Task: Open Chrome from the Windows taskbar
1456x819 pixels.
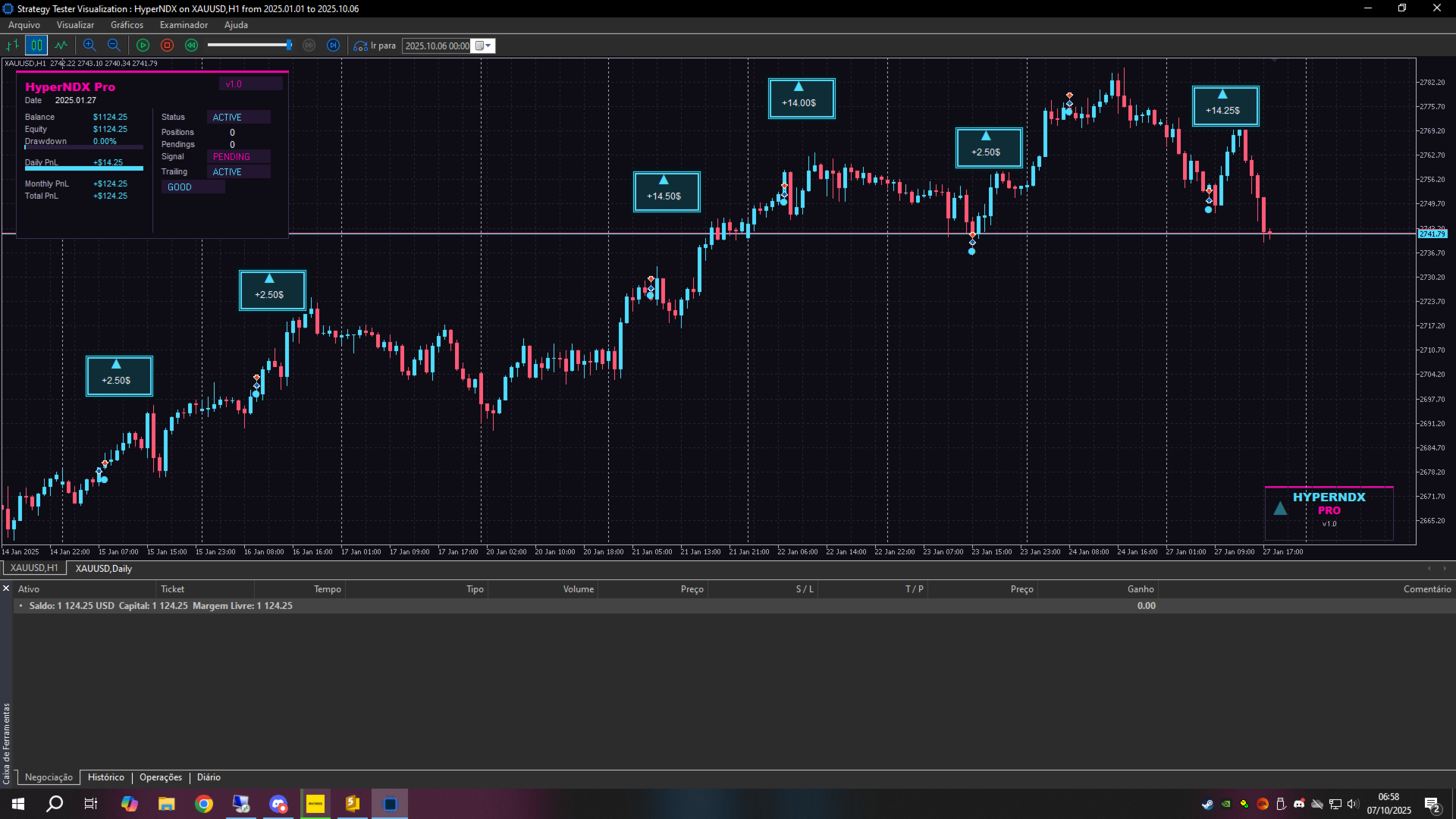Action: pyautogui.click(x=204, y=804)
